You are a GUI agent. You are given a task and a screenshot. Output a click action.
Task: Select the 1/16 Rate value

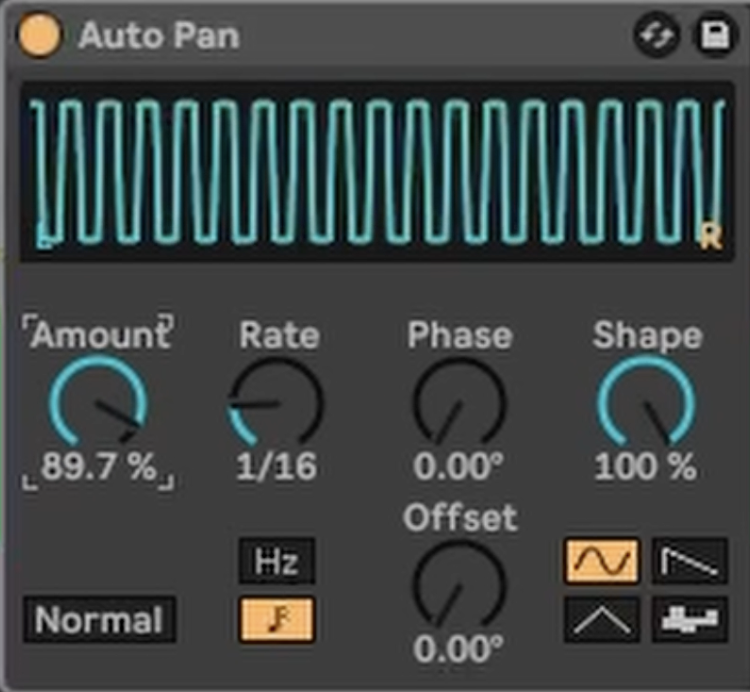click(x=277, y=468)
